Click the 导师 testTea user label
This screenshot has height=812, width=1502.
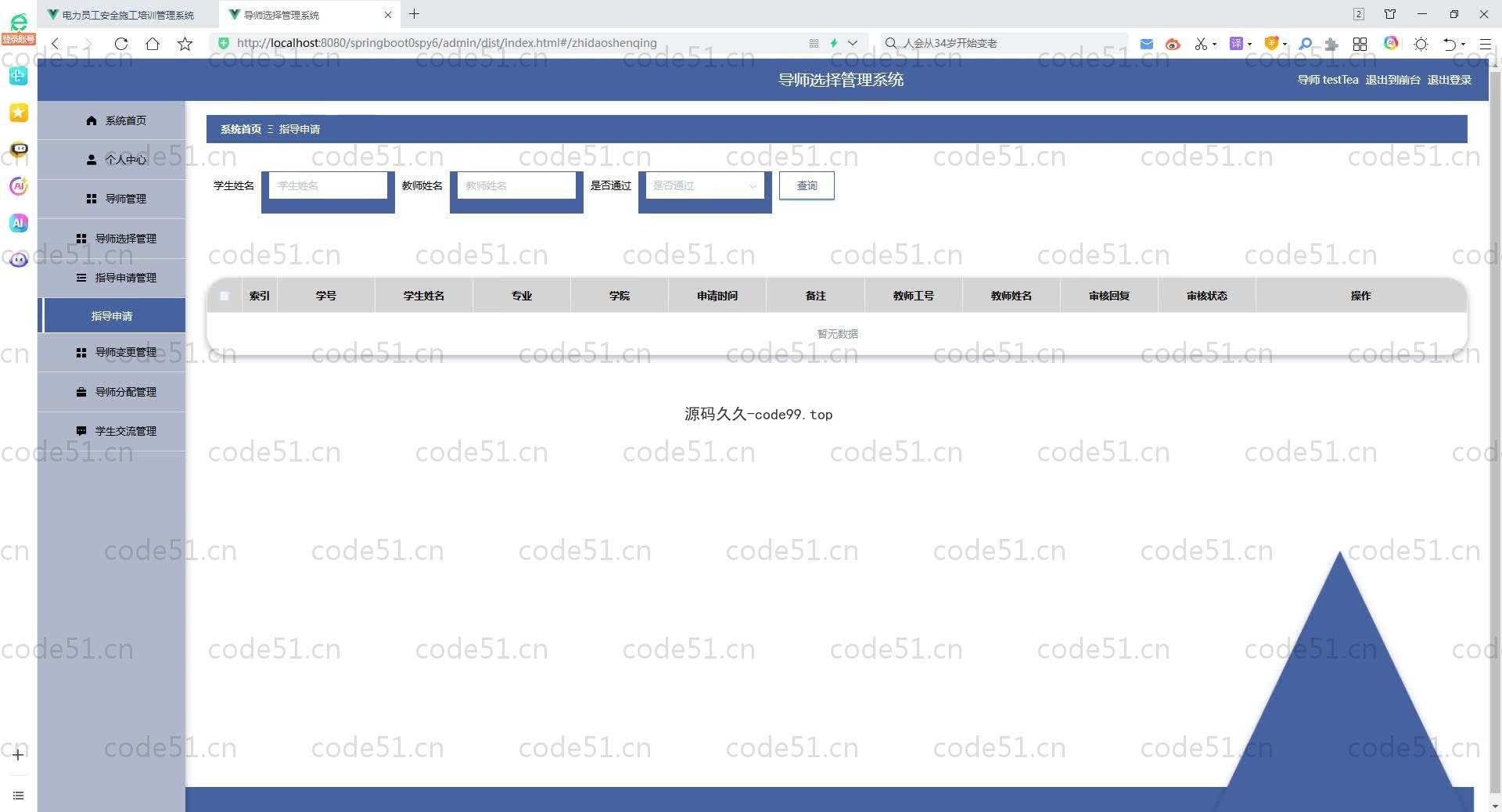pos(1328,80)
